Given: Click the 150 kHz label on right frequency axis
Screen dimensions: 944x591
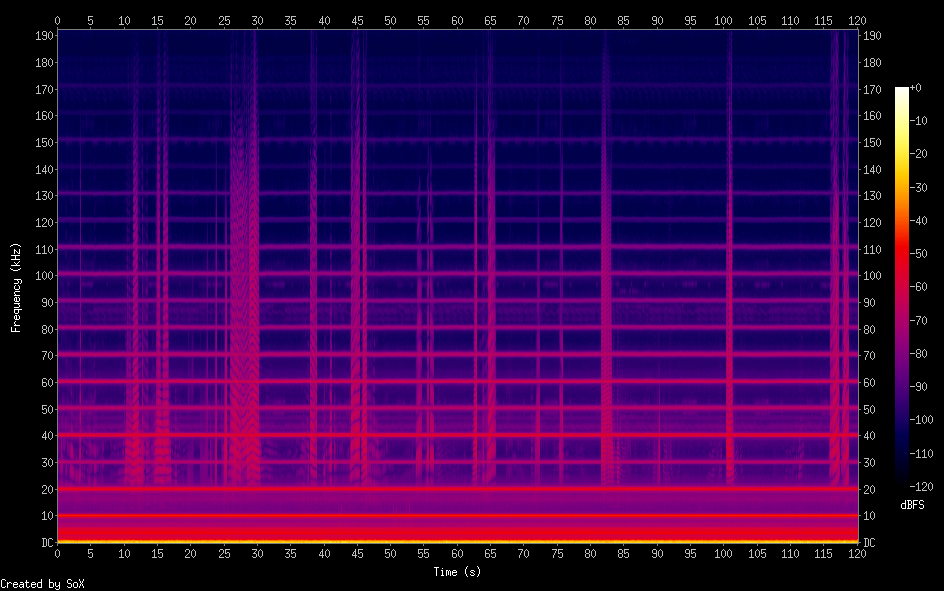Looking at the screenshot, I should pos(873,143).
